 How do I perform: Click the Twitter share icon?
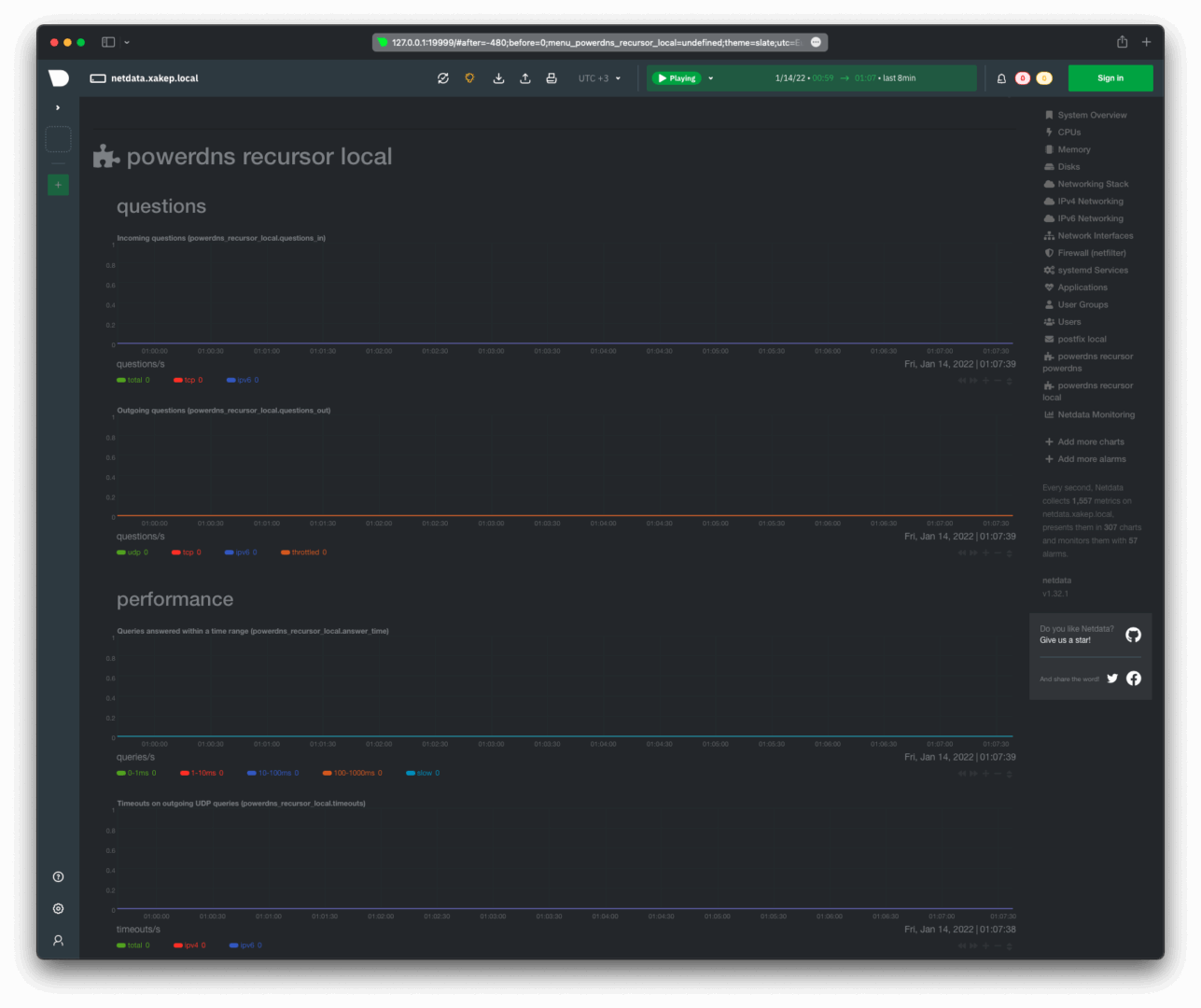[1112, 679]
